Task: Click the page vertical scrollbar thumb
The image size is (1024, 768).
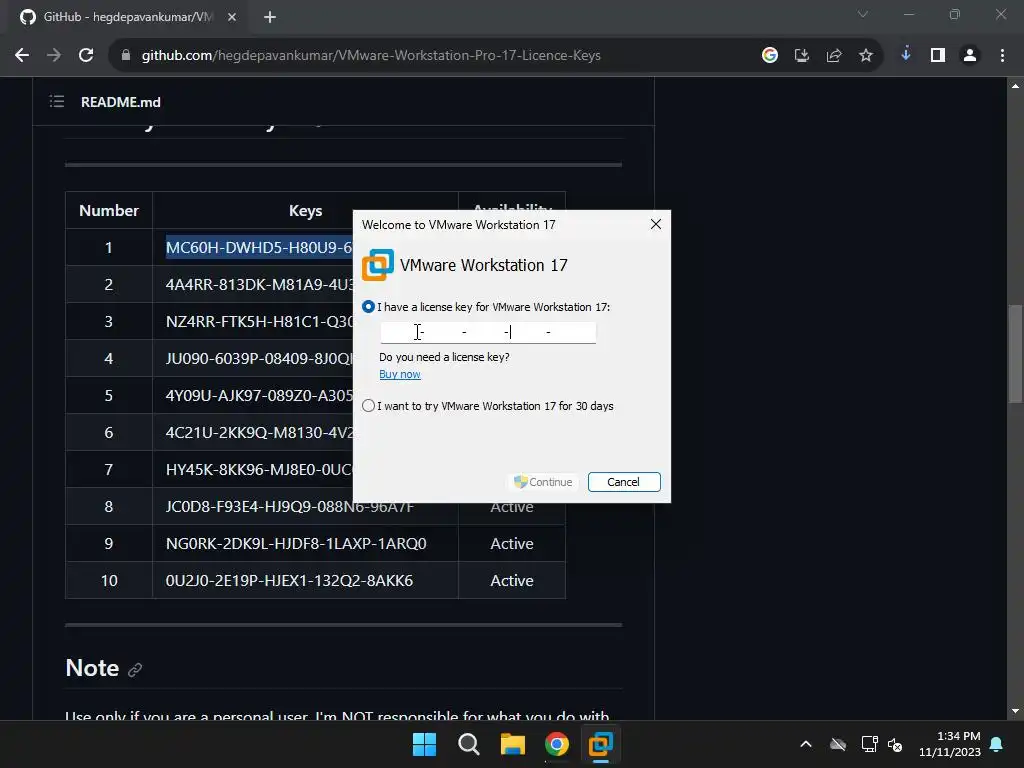Action: coord(1014,354)
